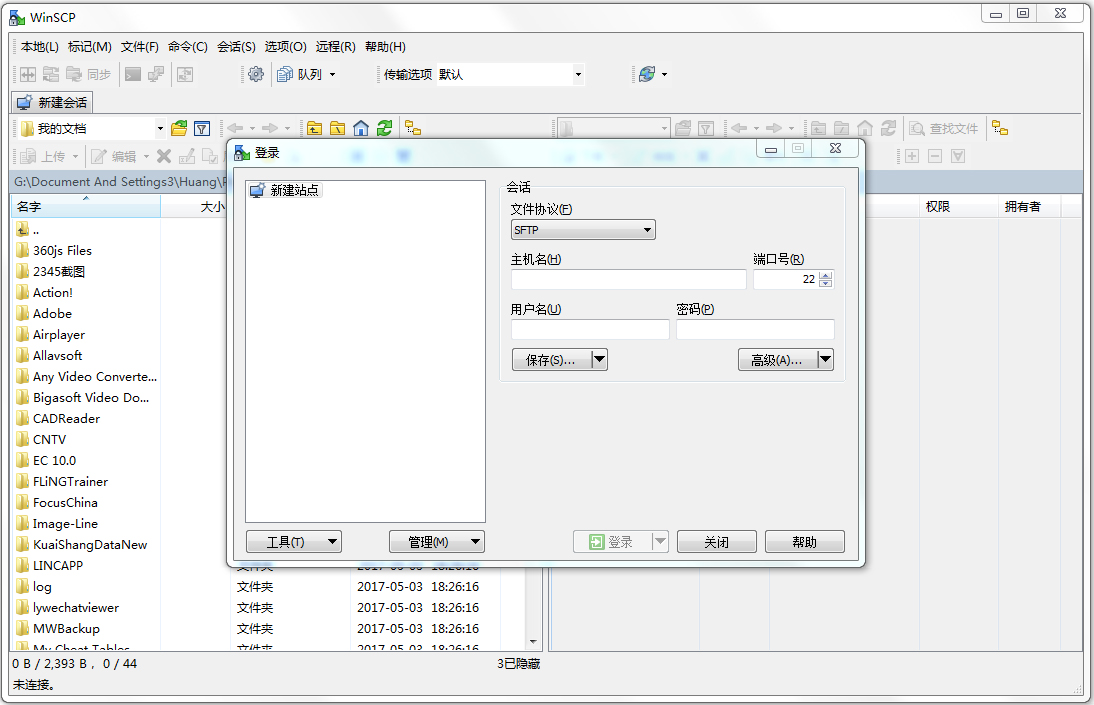Open the 我的文档 local drive dropdown
Screen dimensions: 1094x705
tap(91, 128)
